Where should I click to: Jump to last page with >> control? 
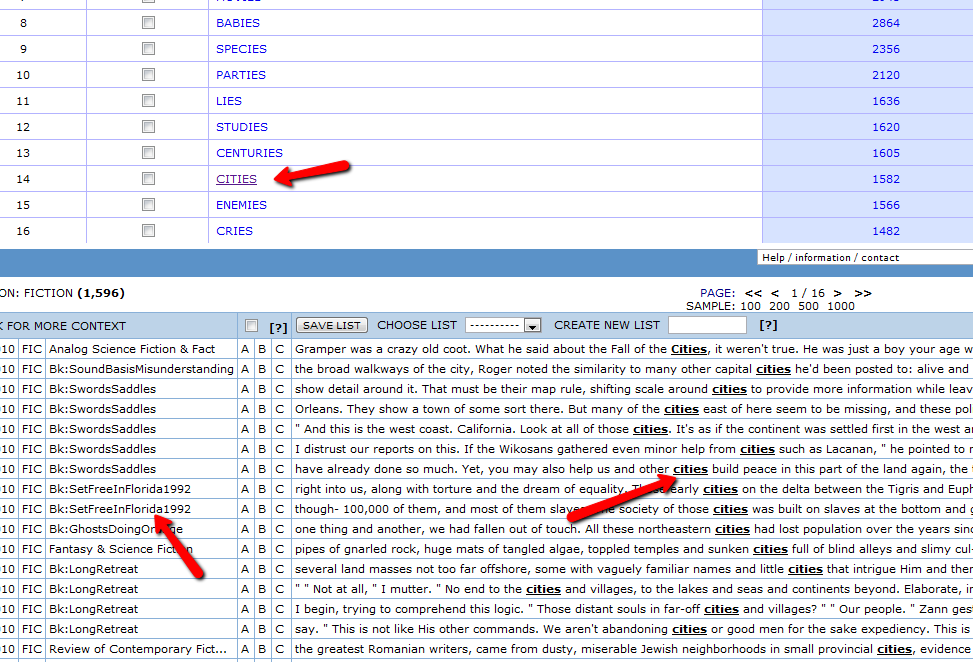863,293
